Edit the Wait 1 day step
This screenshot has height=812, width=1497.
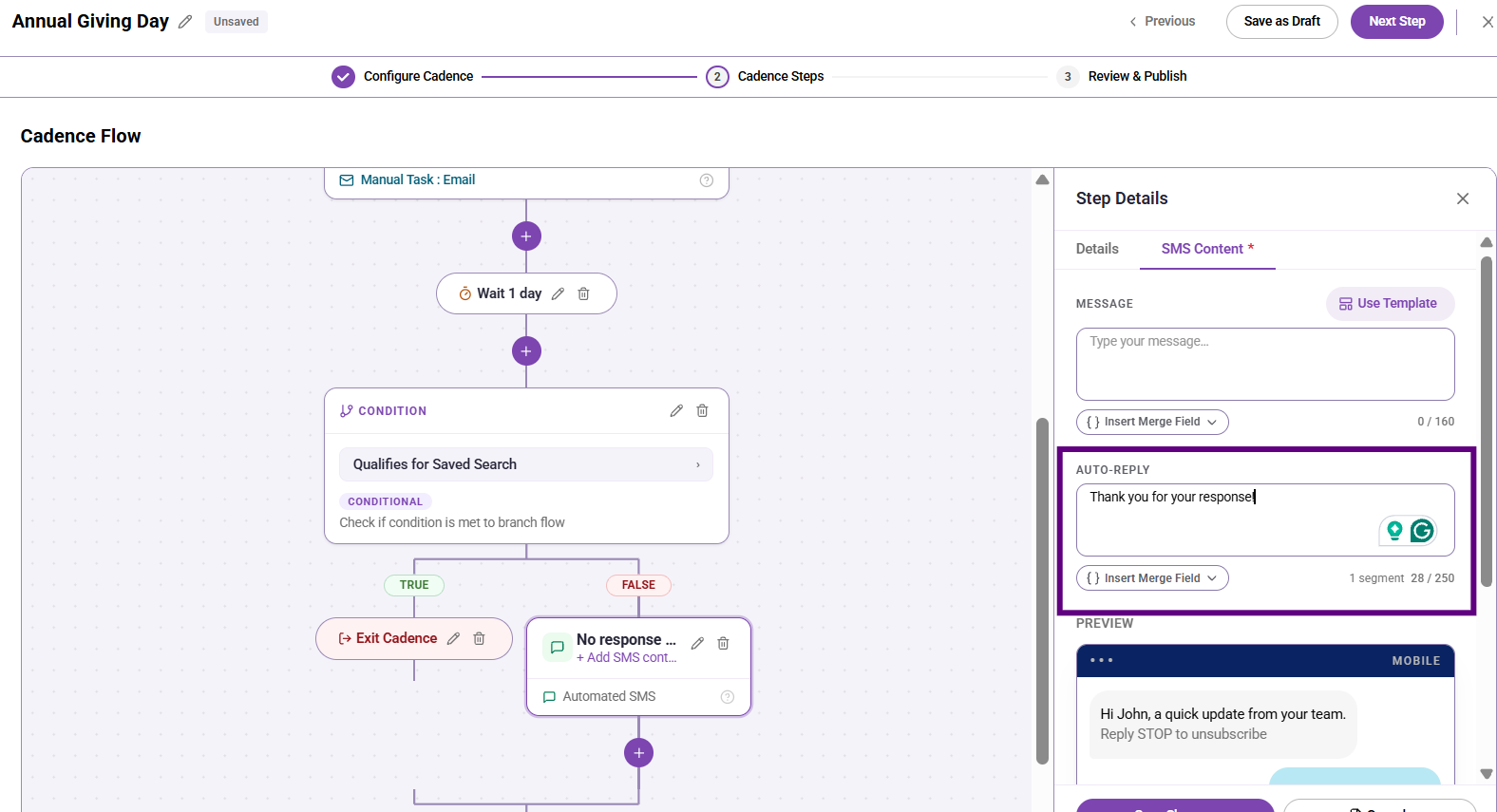(558, 293)
